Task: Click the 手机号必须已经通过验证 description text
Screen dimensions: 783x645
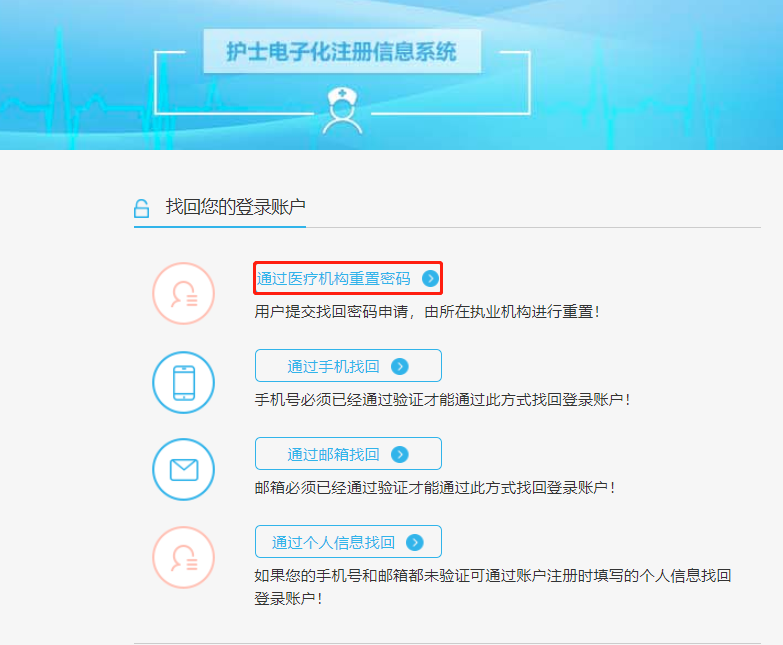Action: pyautogui.click(x=443, y=399)
